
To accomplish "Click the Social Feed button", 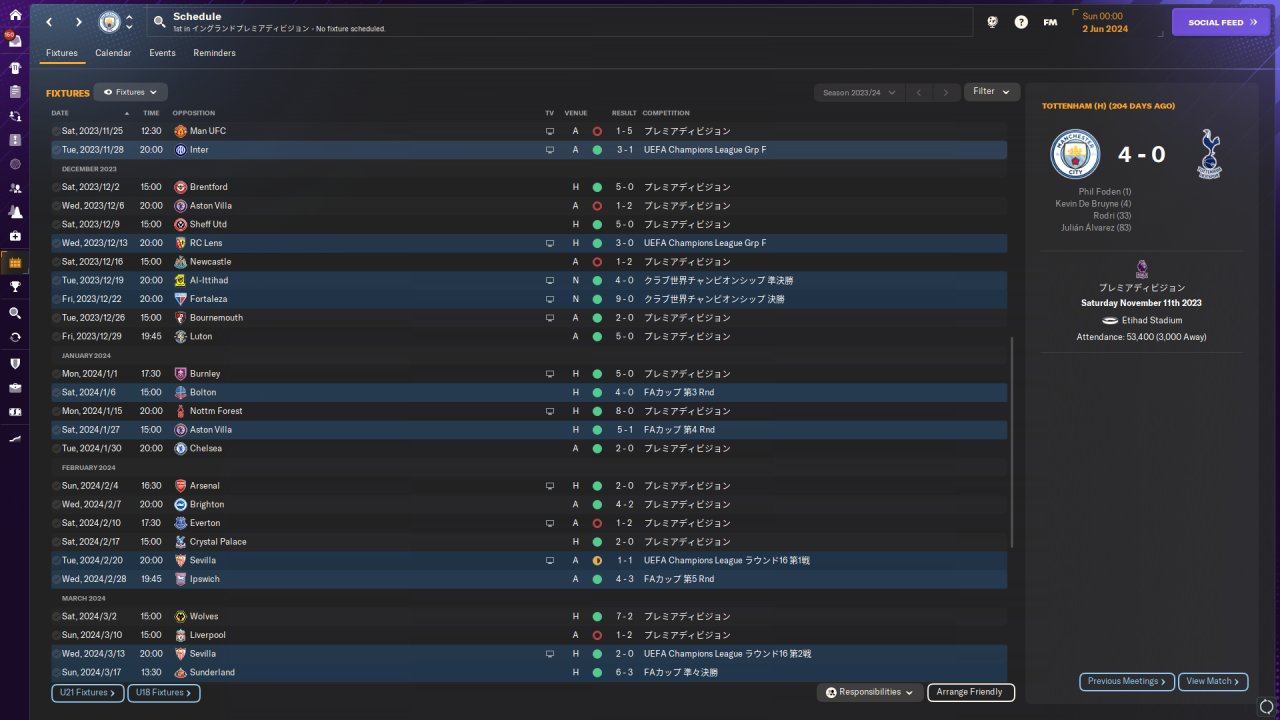I will [1221, 22].
